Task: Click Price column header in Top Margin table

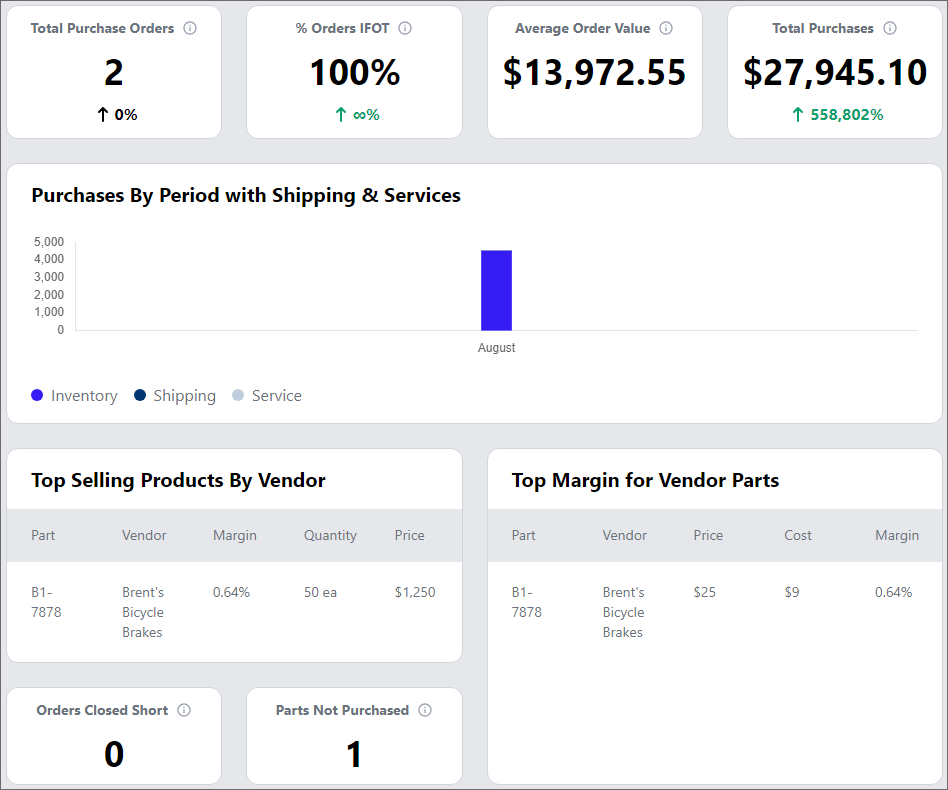Action: (x=708, y=536)
